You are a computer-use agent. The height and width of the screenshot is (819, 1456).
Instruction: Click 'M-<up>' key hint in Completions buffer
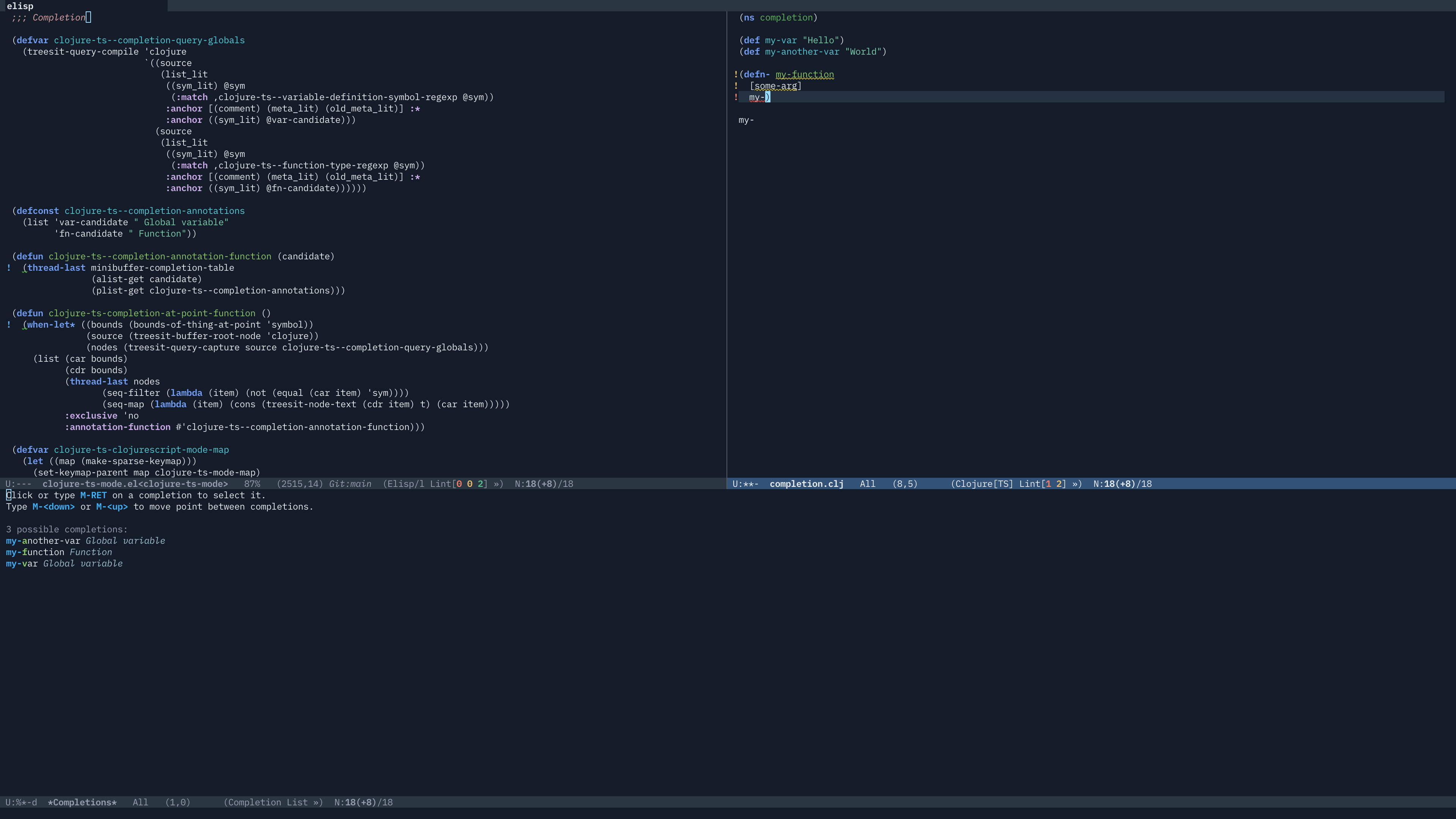coord(112,507)
